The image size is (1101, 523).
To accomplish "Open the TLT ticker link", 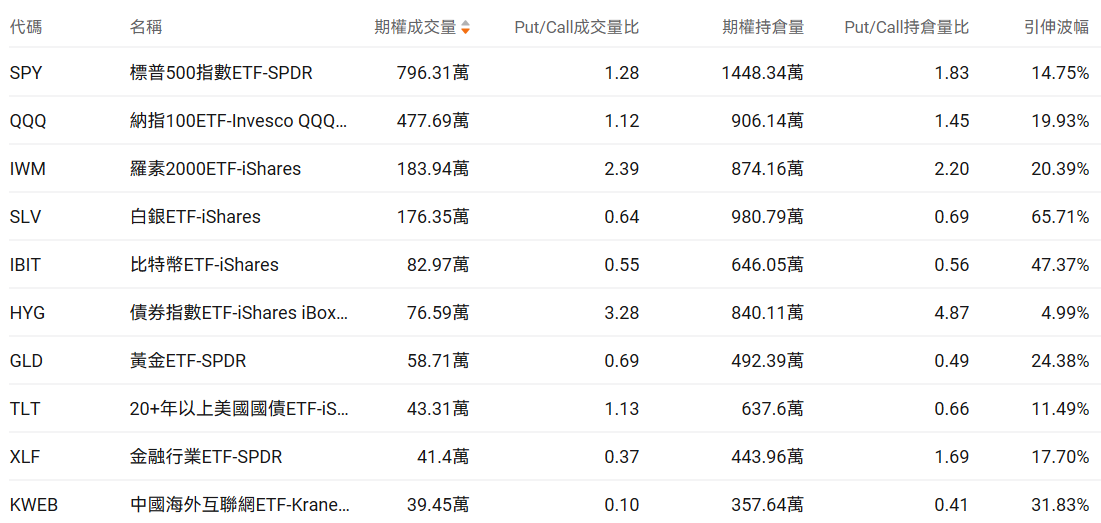I will coord(24,409).
